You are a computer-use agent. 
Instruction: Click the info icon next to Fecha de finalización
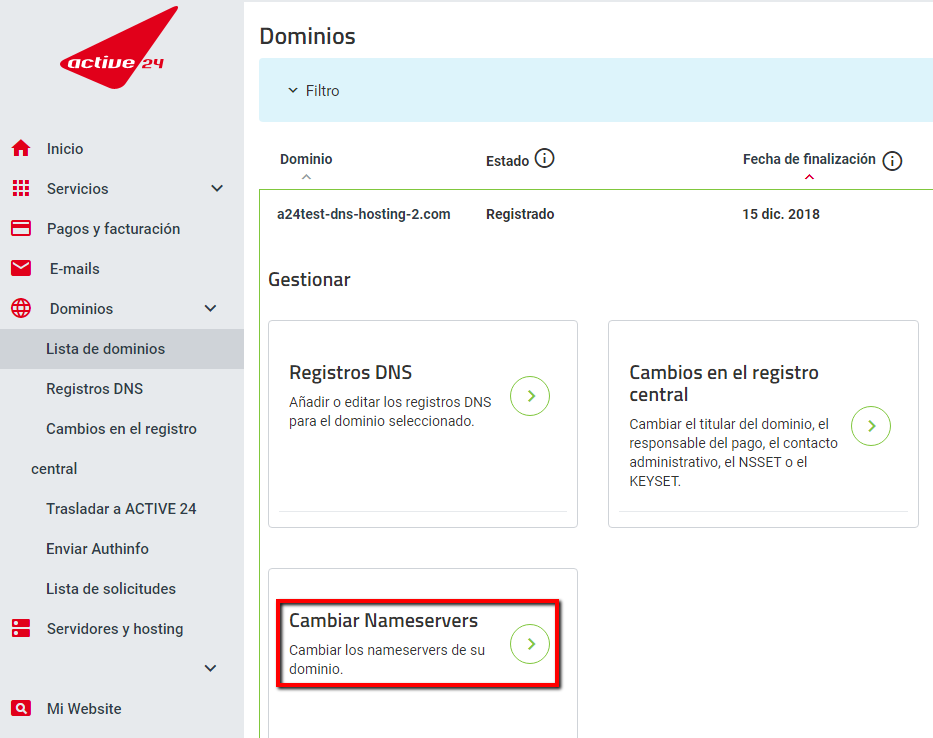(x=892, y=160)
